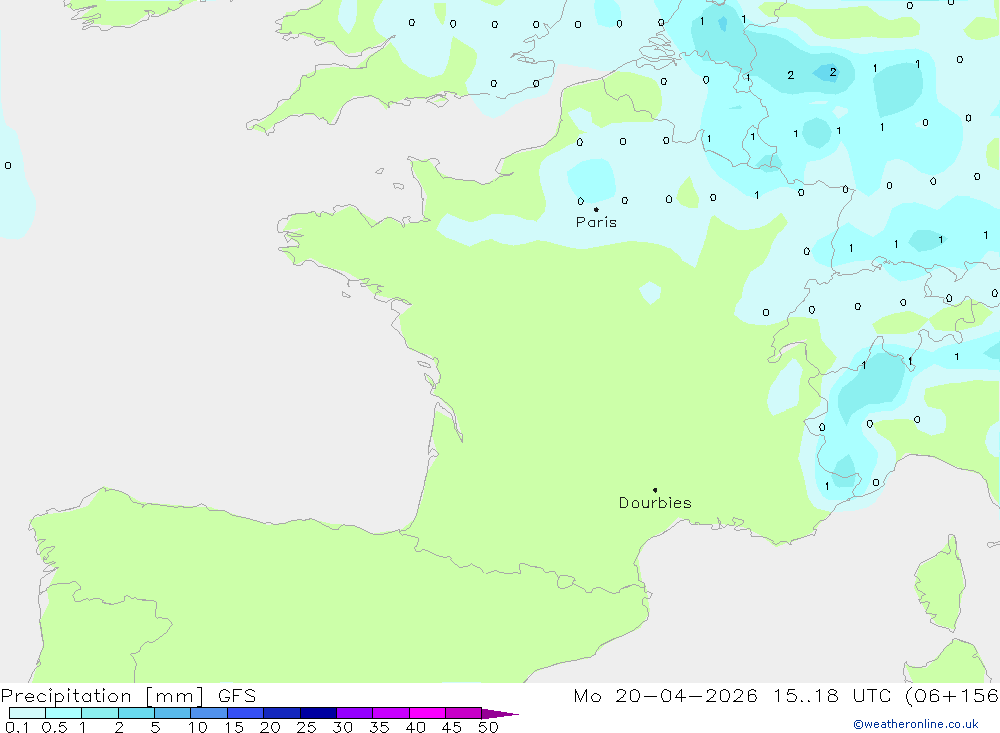Pick the 40–45 mm legend color
Image resolution: width=1000 pixels, height=733 pixels.
click(x=427, y=713)
